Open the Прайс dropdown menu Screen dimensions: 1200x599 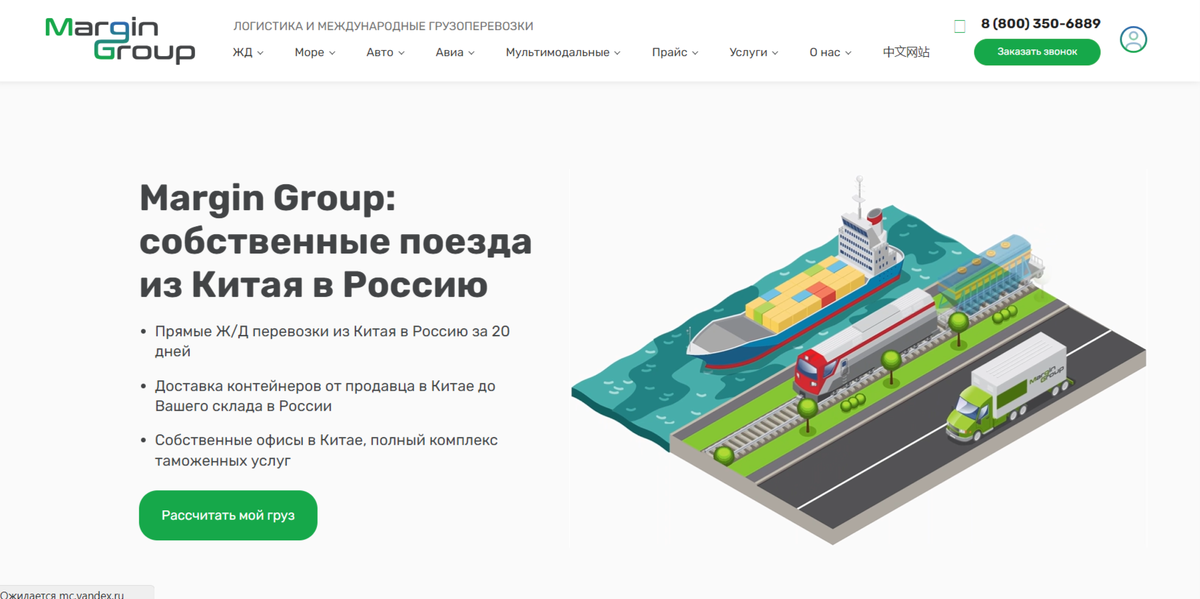(x=675, y=52)
